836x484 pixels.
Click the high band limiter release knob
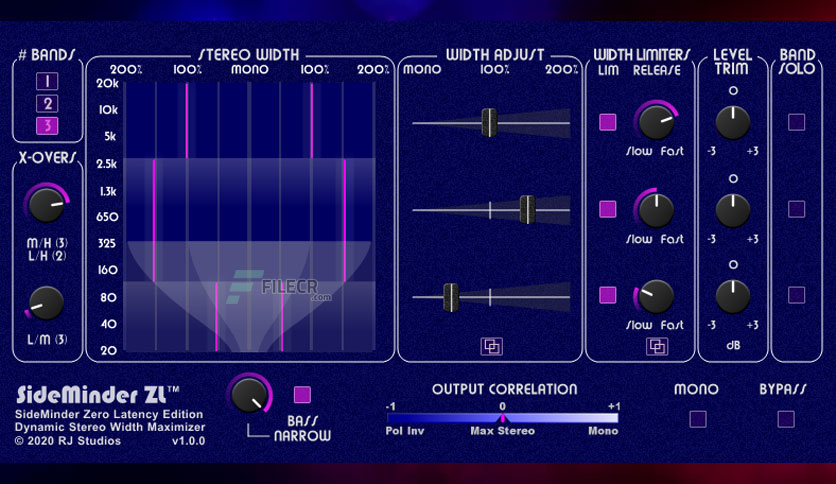pos(656,122)
